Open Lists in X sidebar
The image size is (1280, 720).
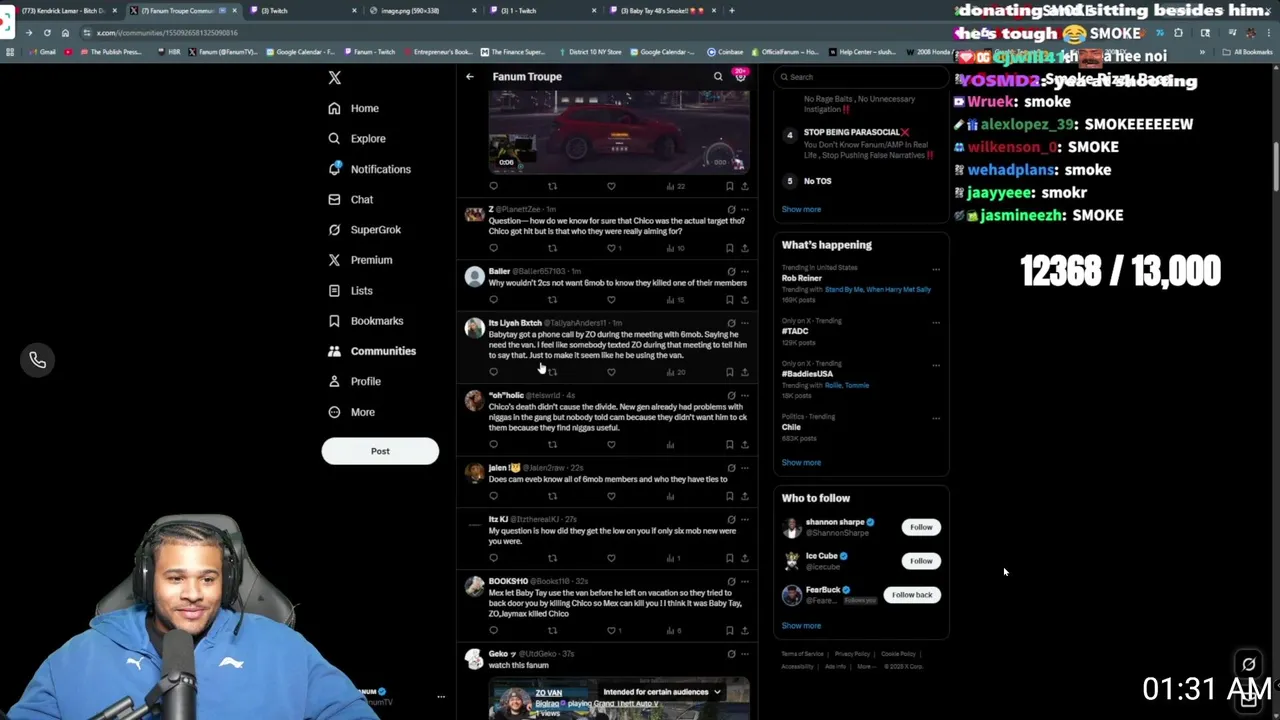pos(350,291)
